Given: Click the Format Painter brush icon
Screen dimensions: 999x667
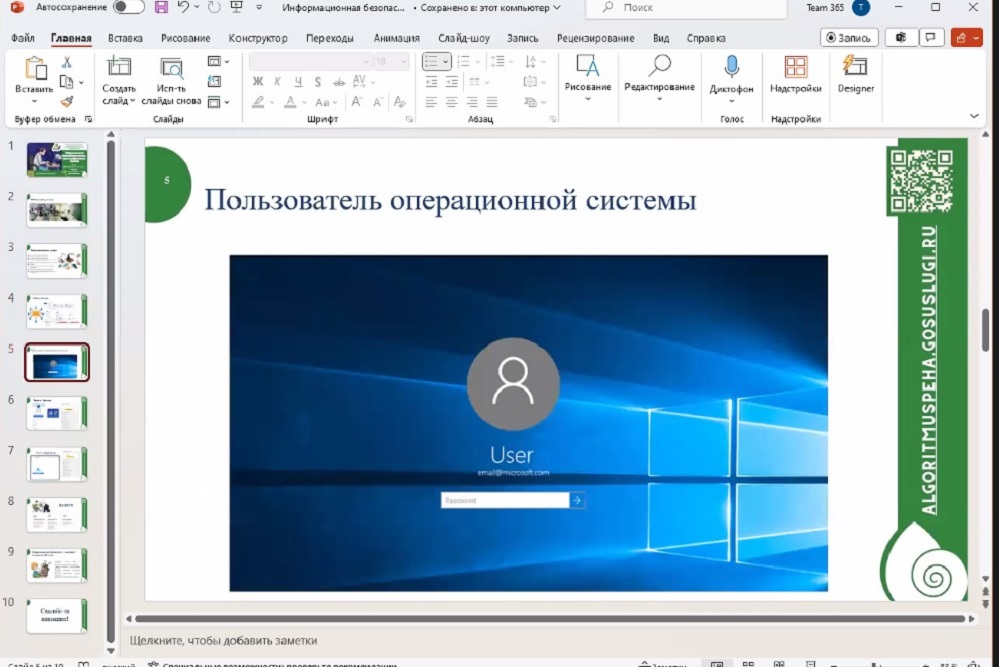Looking at the screenshot, I should pyautogui.click(x=67, y=101).
